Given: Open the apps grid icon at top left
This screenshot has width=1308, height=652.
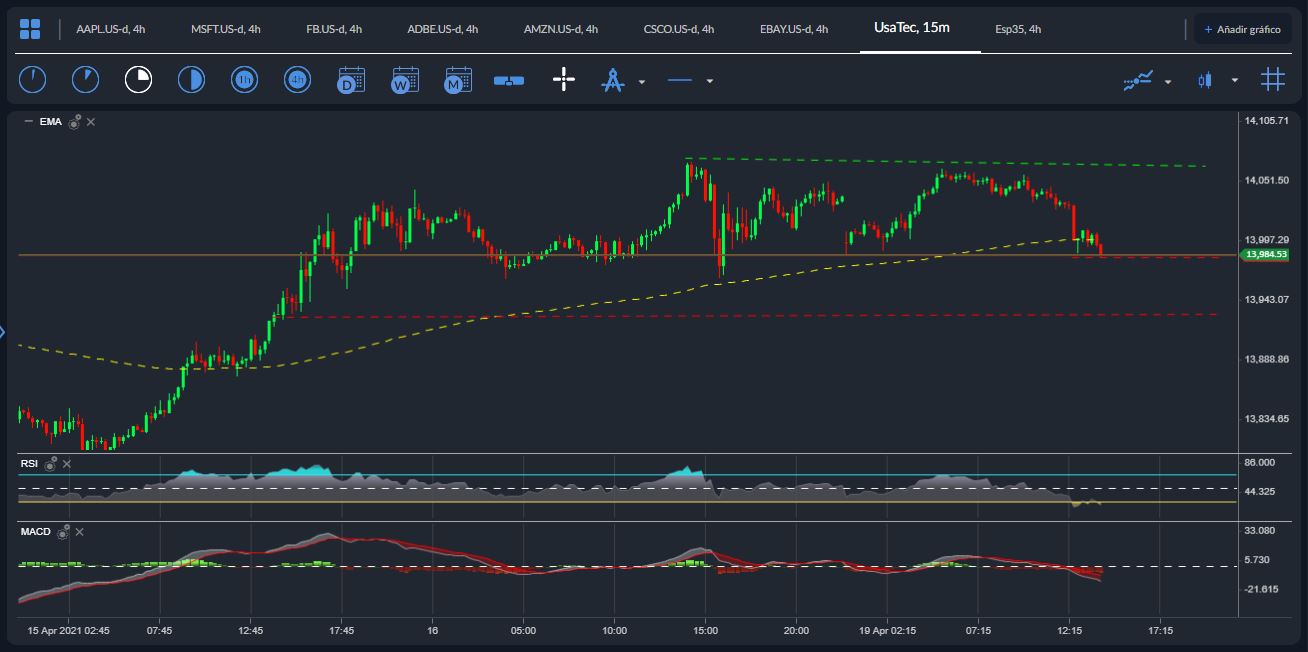Looking at the screenshot, I should click(x=30, y=28).
